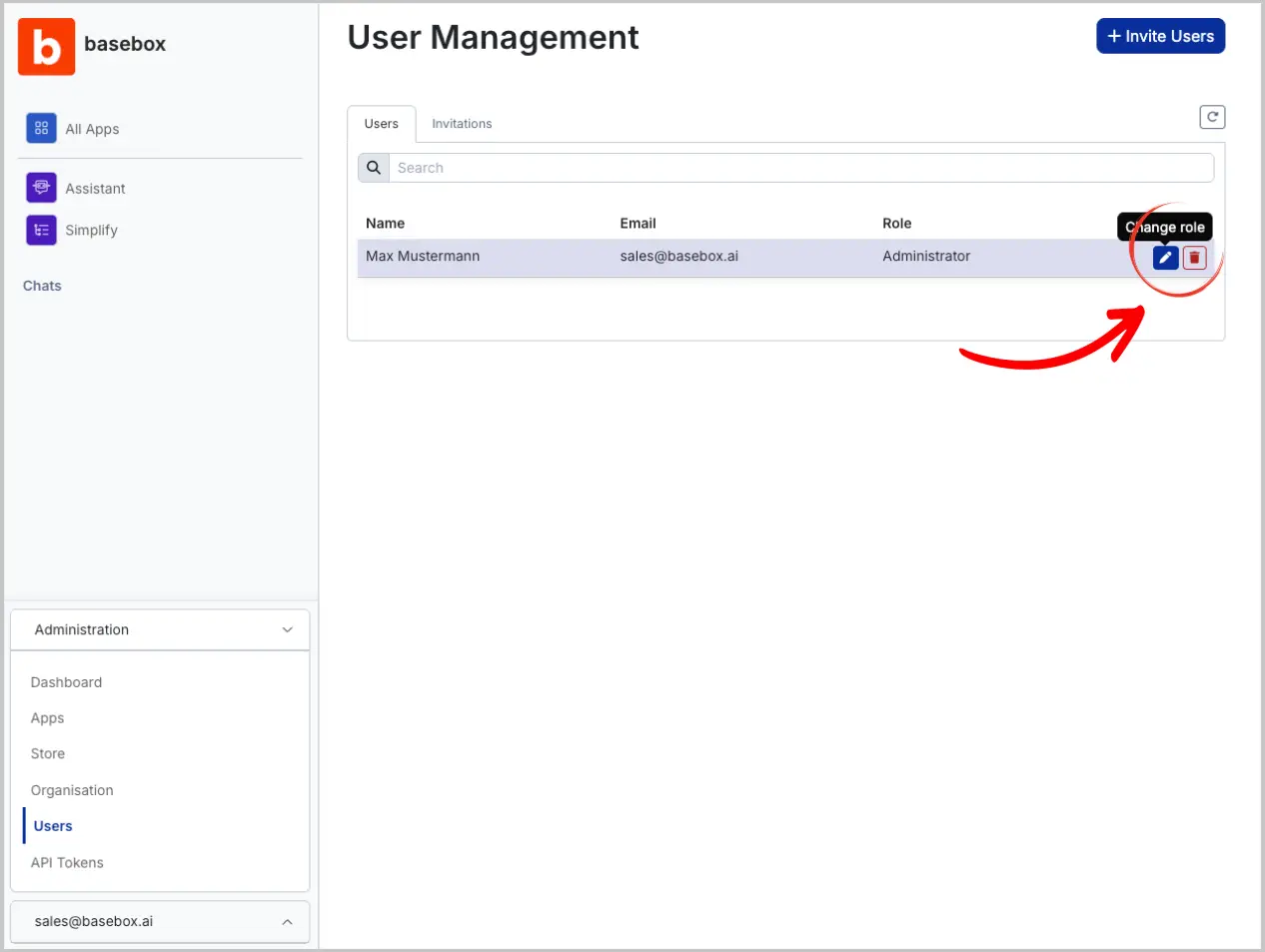1265x952 pixels.
Task: Click the Simplify app icon
Action: tap(41, 230)
